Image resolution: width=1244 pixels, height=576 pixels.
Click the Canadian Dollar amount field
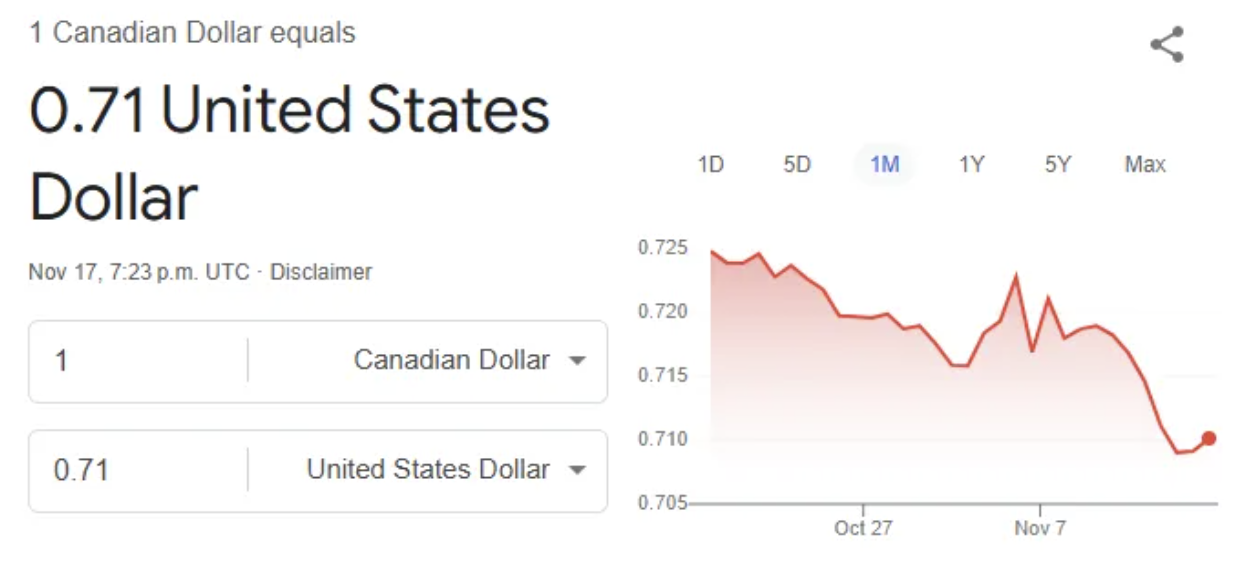tap(140, 360)
